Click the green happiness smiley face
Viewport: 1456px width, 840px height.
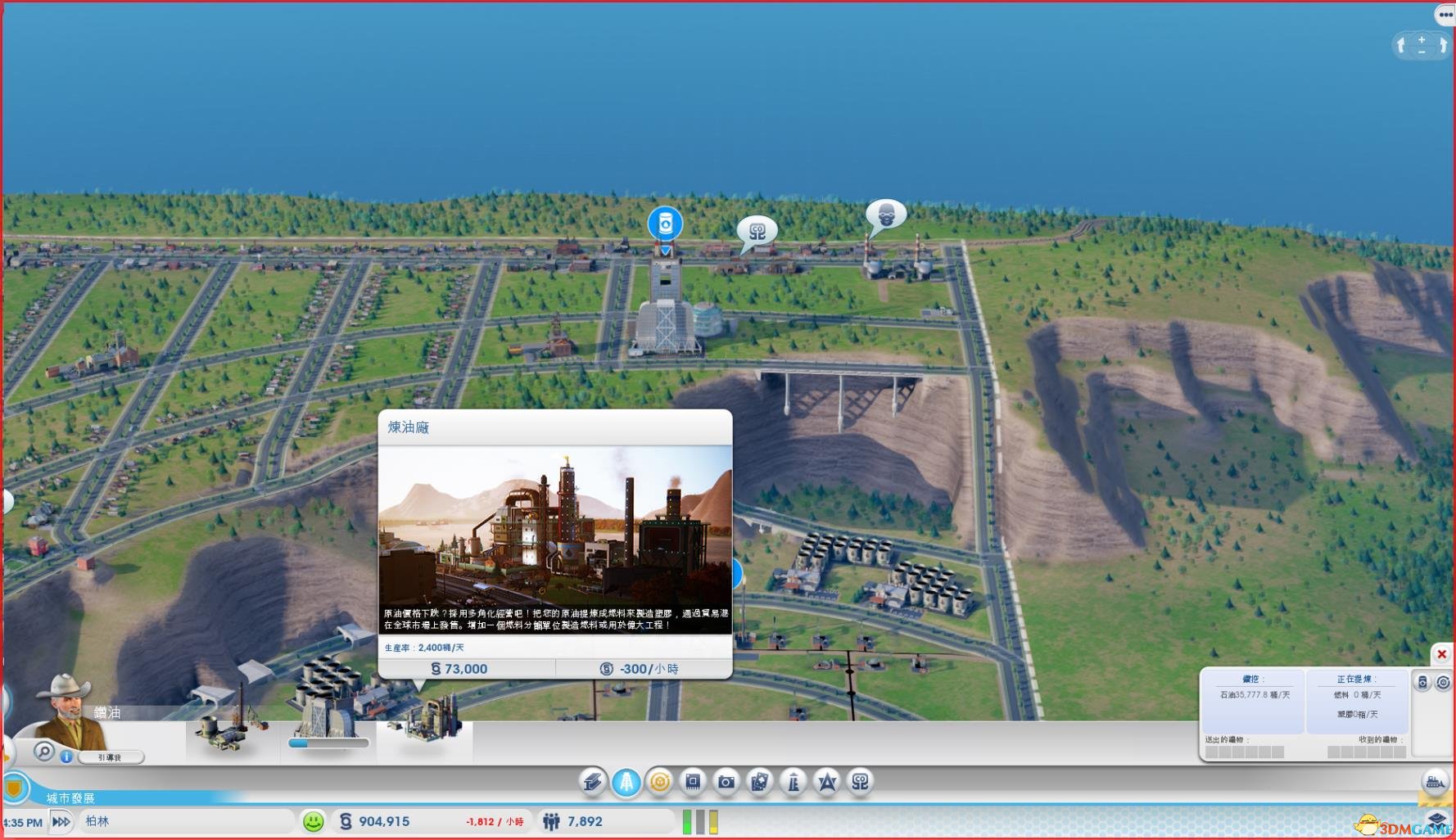pos(314,821)
